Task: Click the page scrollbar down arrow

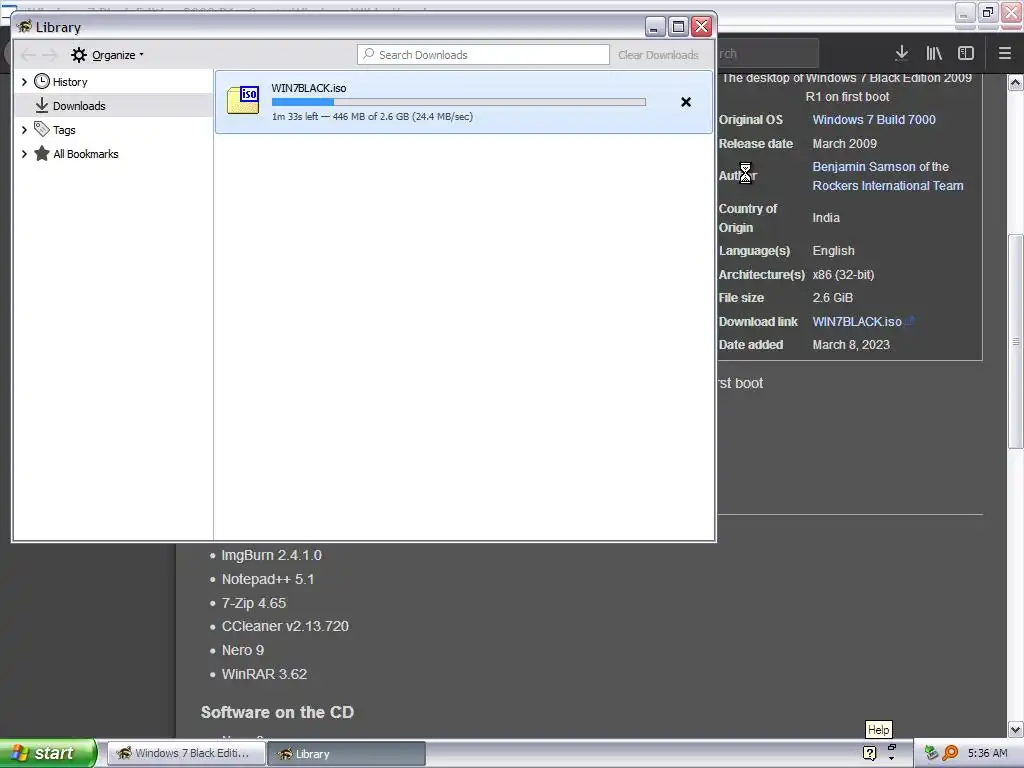Action: tap(1016, 729)
